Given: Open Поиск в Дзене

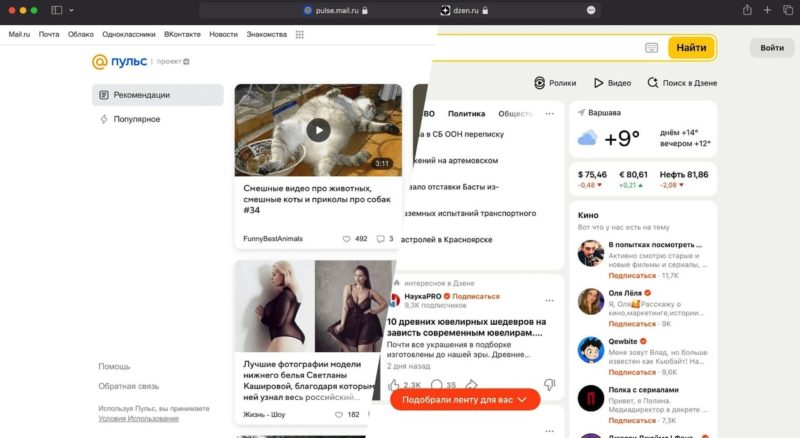Looking at the screenshot, I should (x=682, y=83).
